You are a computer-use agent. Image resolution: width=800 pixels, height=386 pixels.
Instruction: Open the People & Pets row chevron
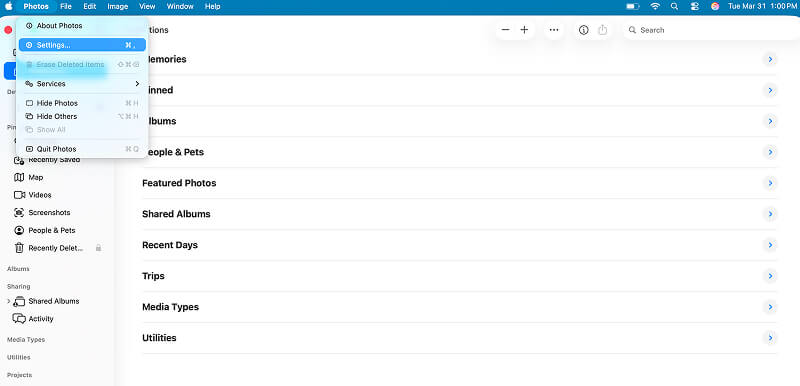pos(770,152)
